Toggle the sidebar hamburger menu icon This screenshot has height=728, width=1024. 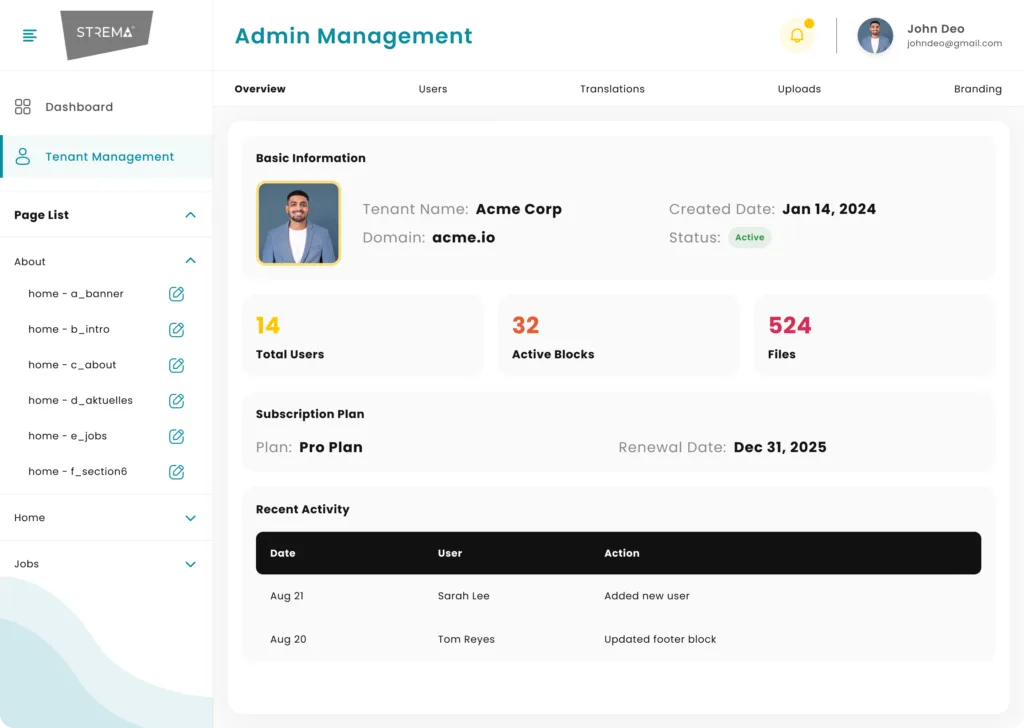click(29, 35)
